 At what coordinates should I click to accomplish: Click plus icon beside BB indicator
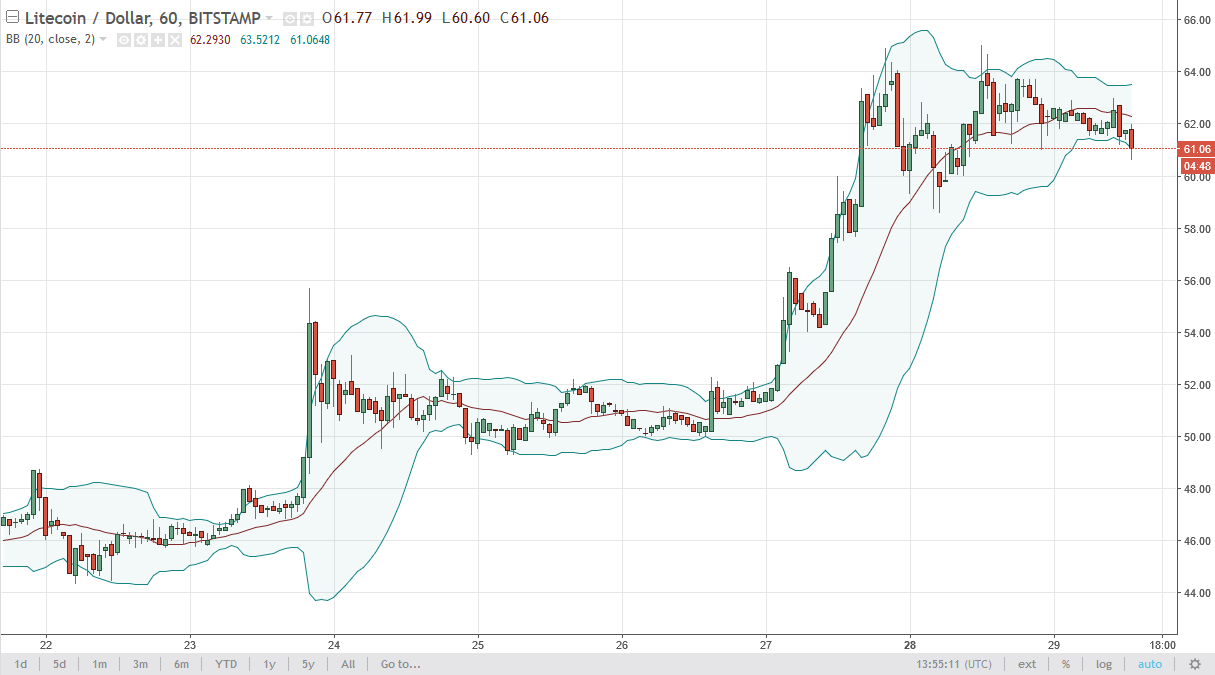click(x=158, y=40)
